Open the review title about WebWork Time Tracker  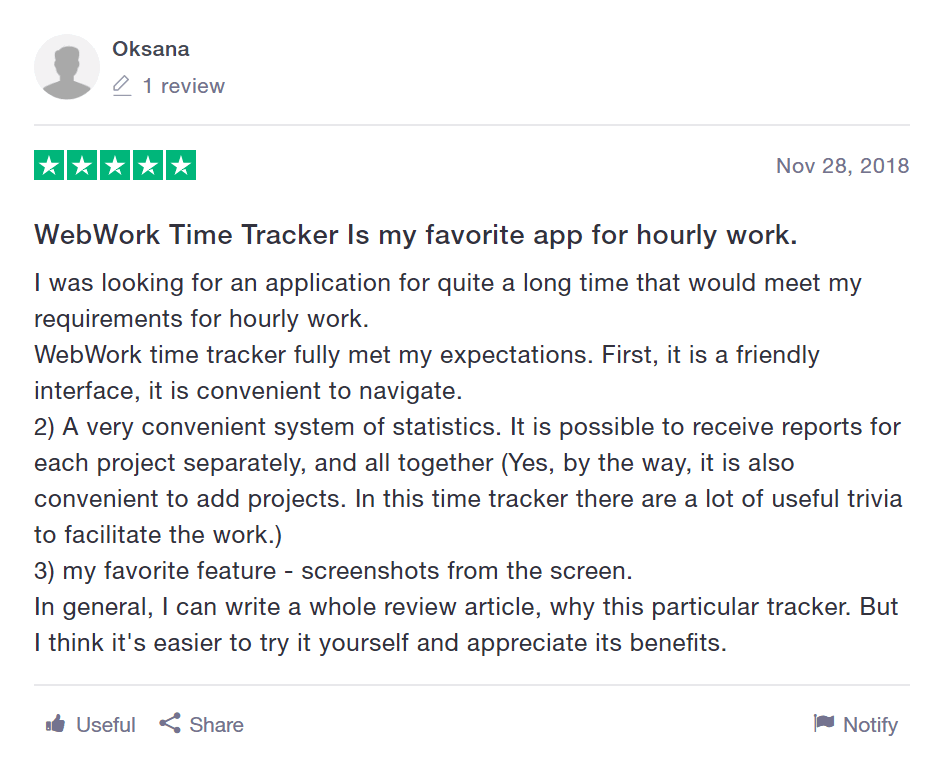(x=416, y=235)
